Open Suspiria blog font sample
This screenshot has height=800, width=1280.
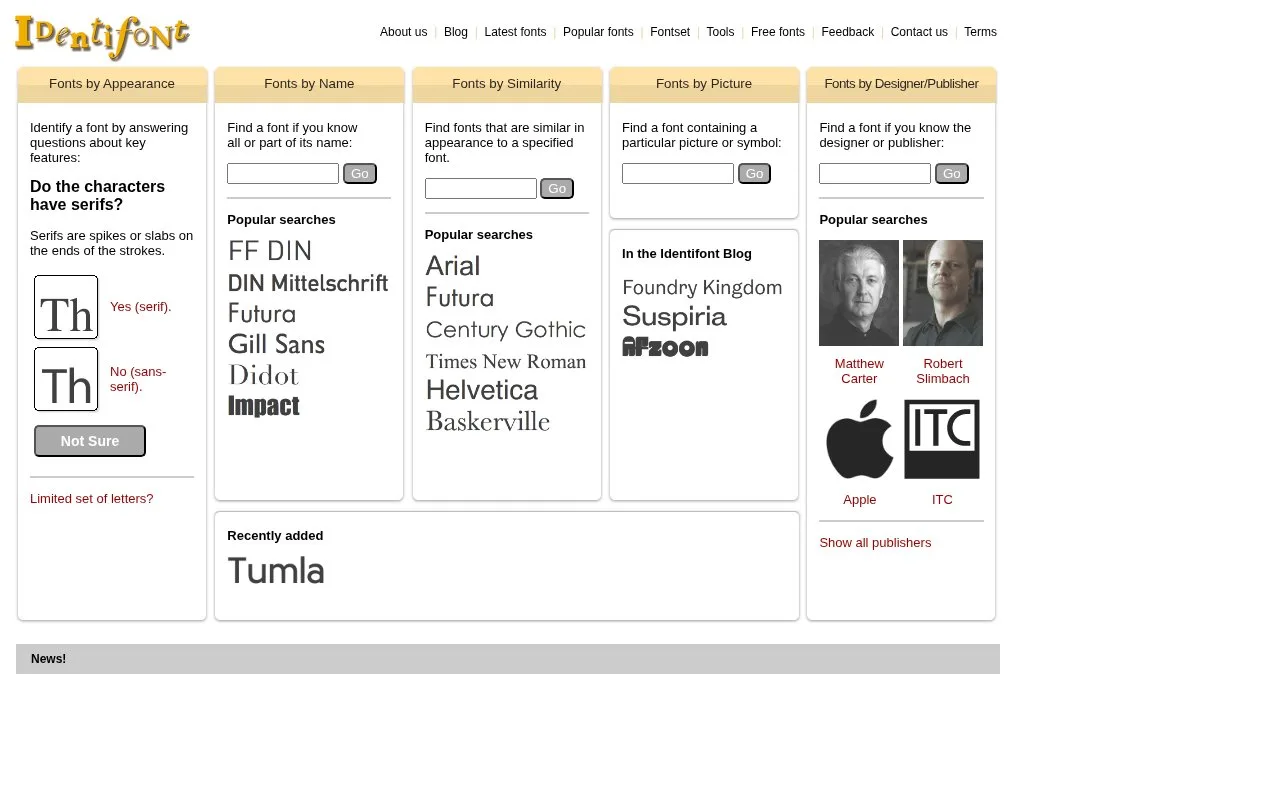675,317
